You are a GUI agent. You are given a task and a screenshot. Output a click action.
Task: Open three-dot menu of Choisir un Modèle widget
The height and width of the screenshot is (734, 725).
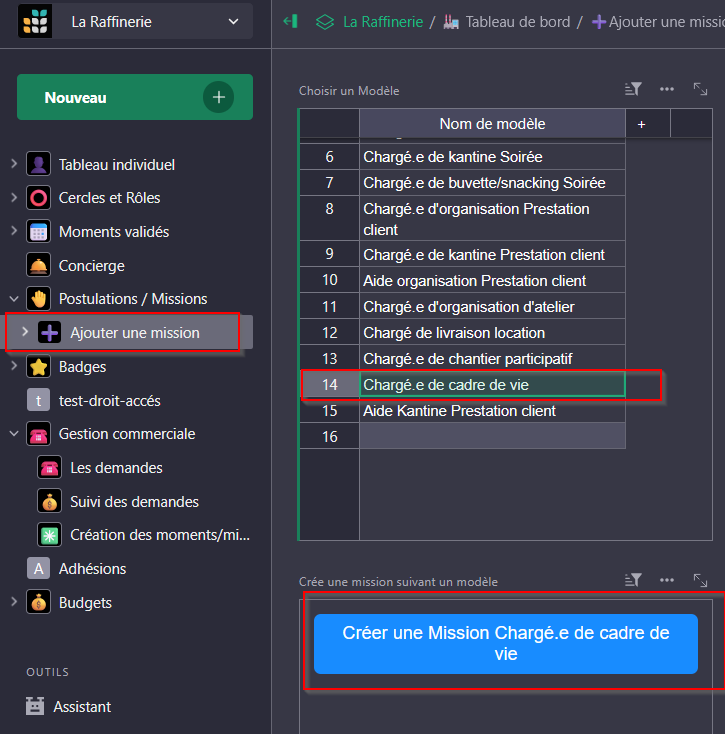pos(667,89)
